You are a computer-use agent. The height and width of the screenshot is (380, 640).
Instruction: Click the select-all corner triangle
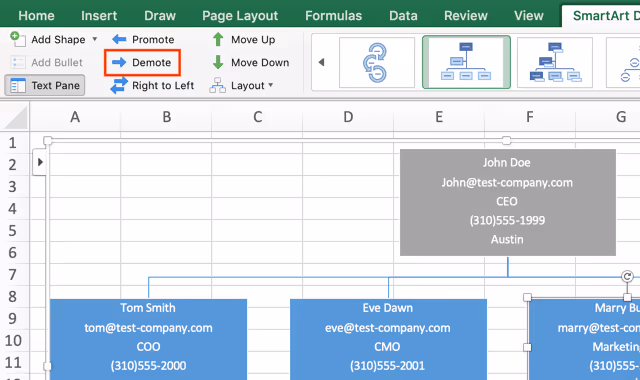[x=15, y=117]
